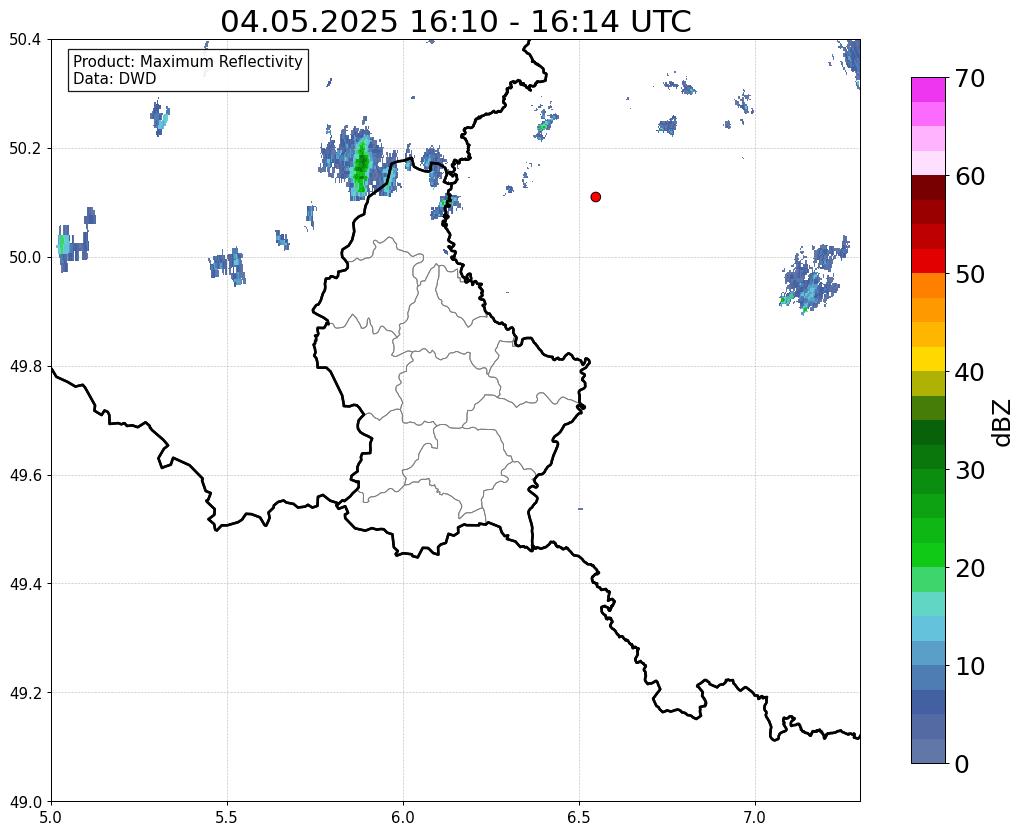Click longitude label 5.5 on x-axis
This screenshot has width=1023, height=834.
coord(227,818)
